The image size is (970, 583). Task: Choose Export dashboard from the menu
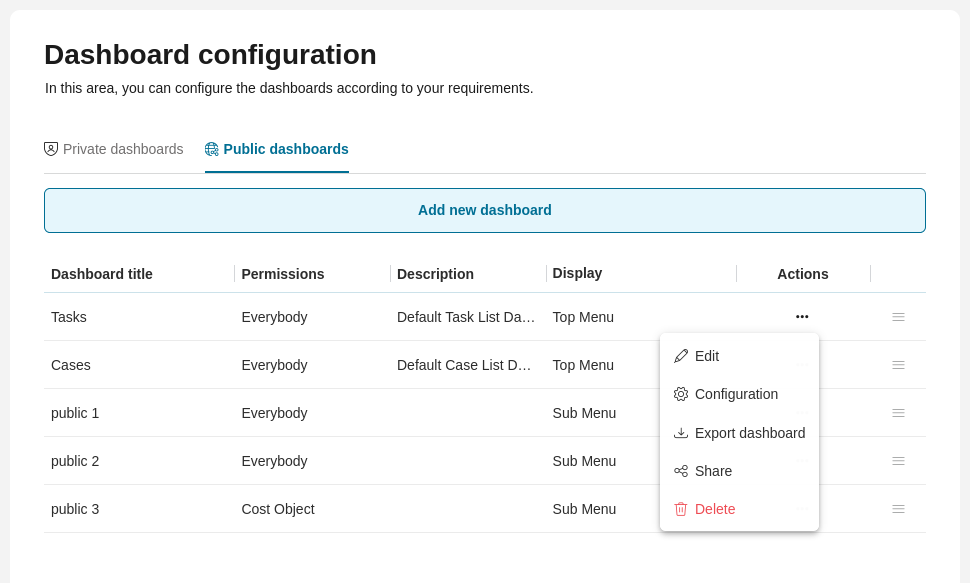[750, 432]
